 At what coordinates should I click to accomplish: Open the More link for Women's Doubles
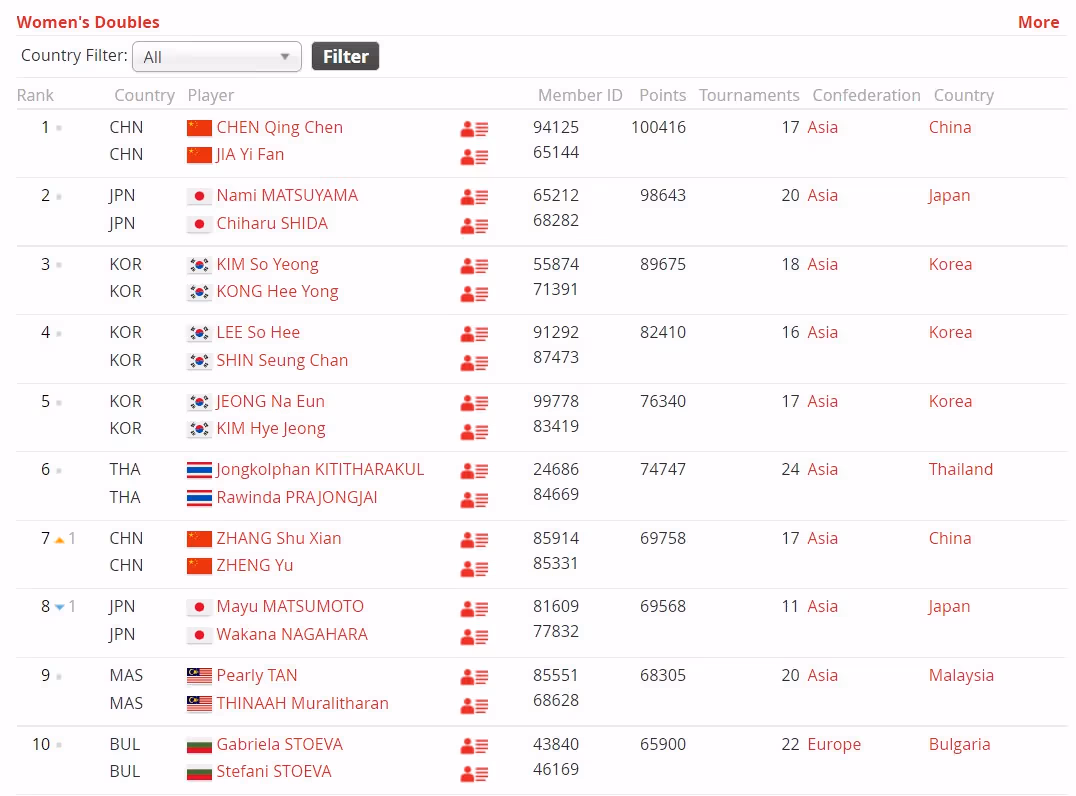click(x=1038, y=22)
